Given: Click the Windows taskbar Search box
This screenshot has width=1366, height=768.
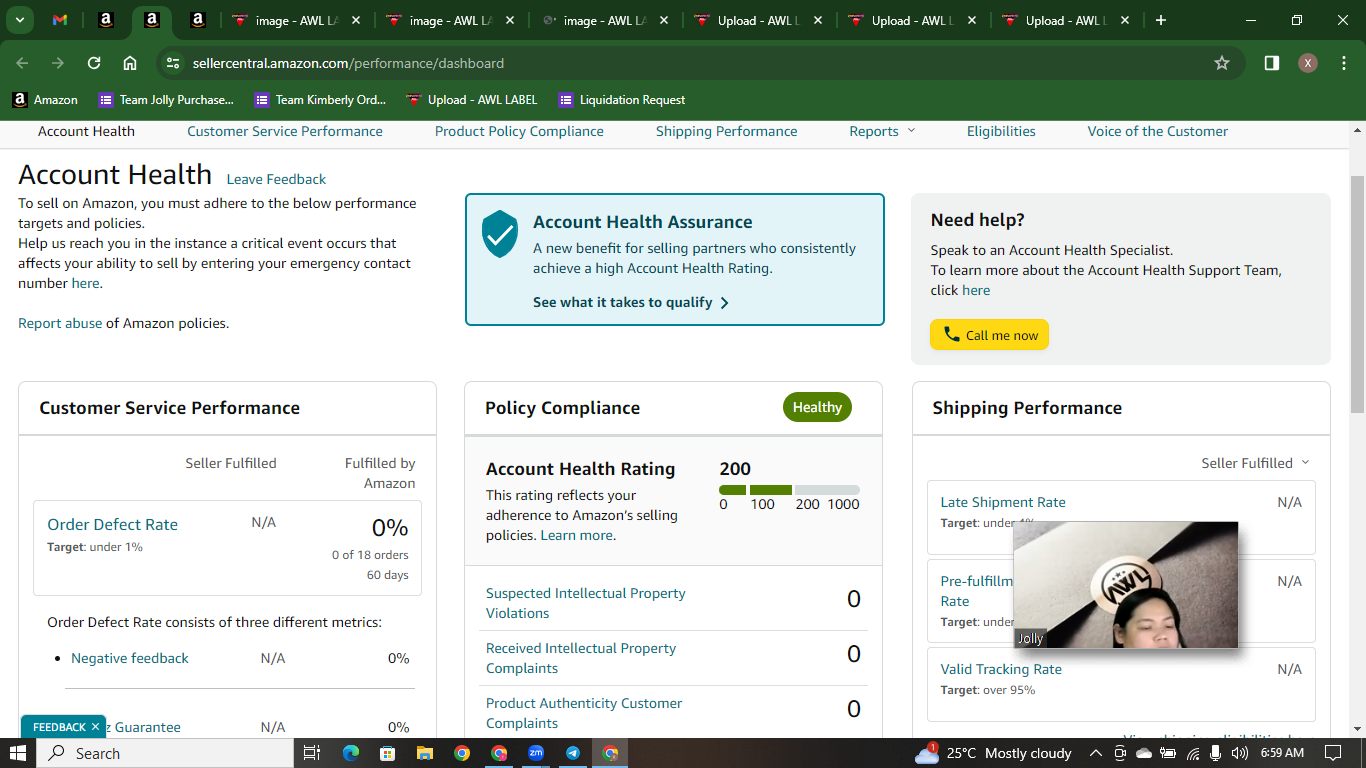Looking at the screenshot, I should 165,753.
